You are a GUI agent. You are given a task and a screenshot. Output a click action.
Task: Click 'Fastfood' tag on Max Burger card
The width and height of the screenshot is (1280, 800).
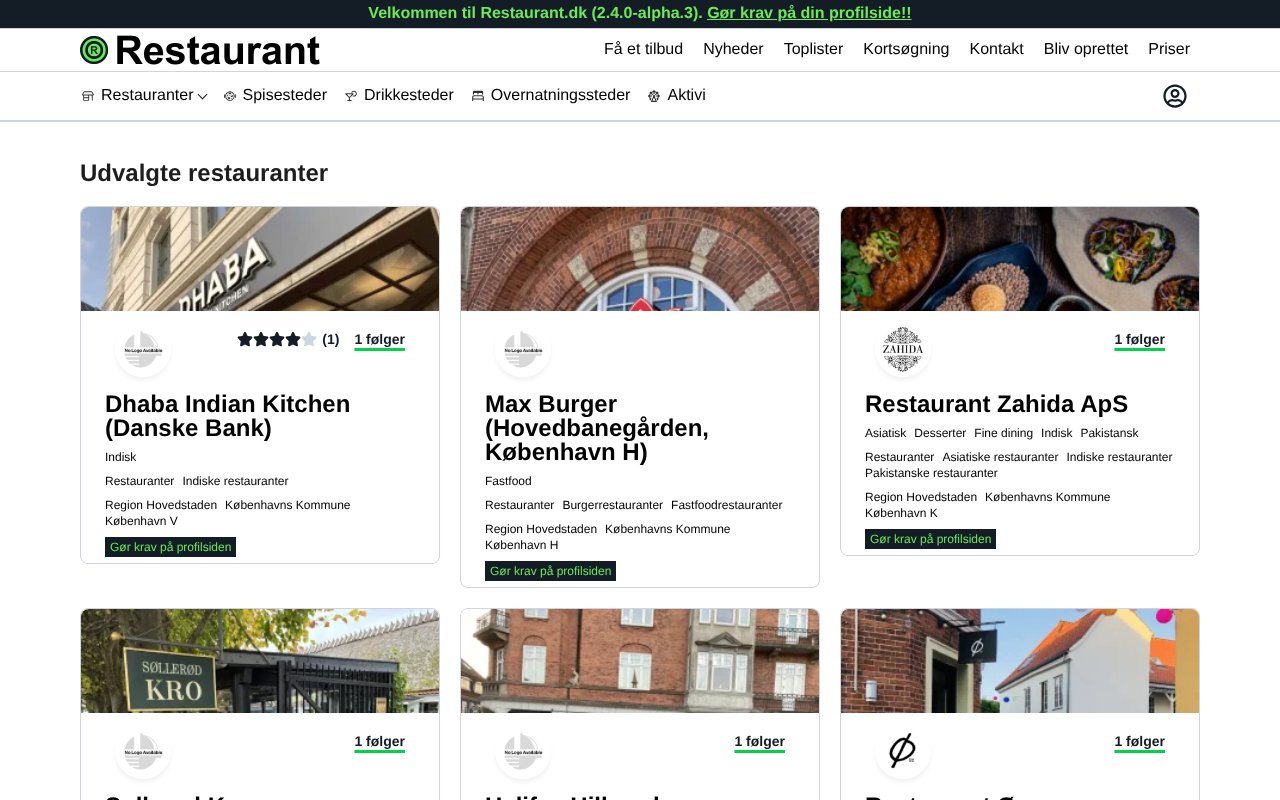click(x=508, y=481)
